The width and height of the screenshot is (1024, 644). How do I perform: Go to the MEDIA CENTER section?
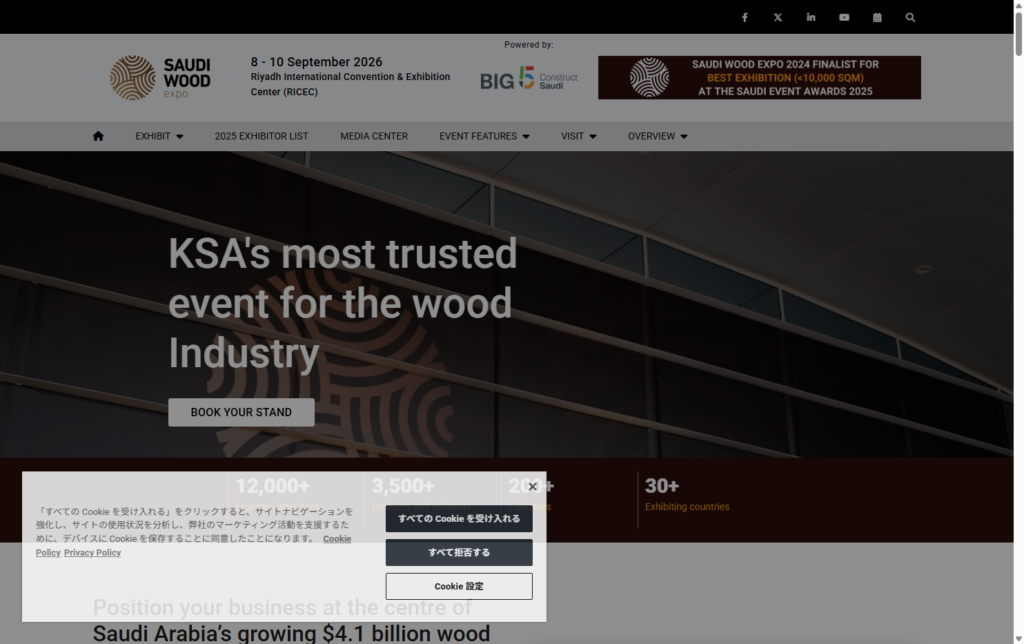(373, 135)
